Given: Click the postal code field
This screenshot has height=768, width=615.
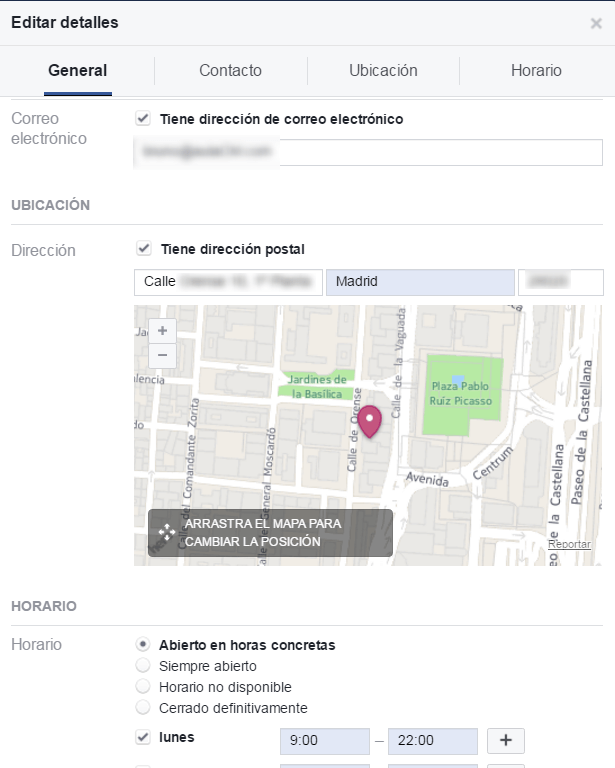Looking at the screenshot, I should pos(561,282).
